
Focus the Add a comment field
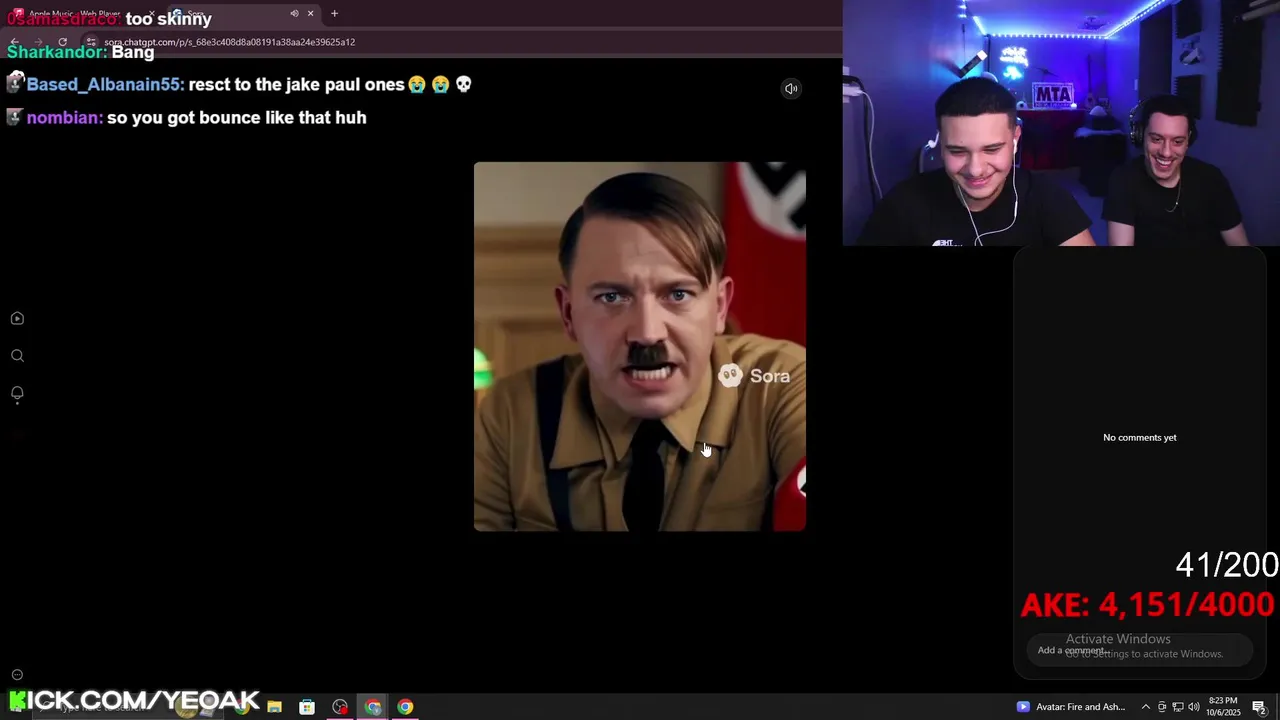coord(1139,650)
